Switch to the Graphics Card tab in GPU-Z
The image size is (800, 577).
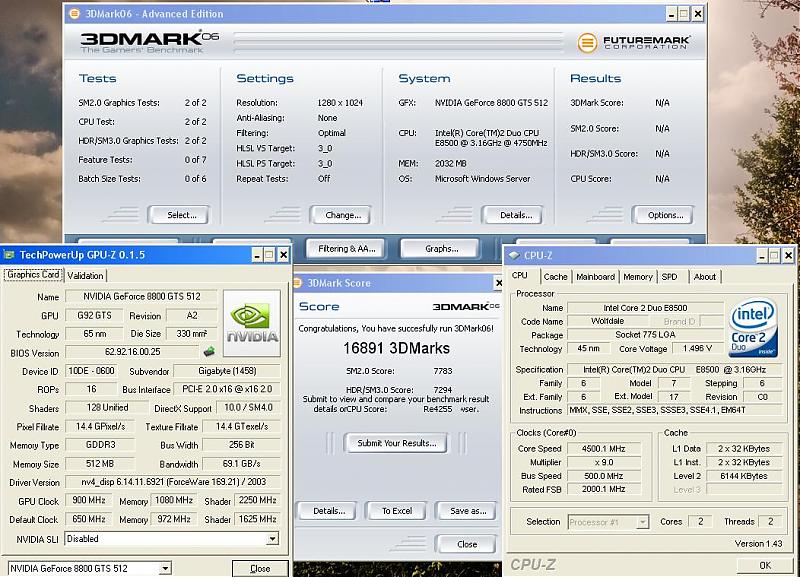pyautogui.click(x=34, y=274)
